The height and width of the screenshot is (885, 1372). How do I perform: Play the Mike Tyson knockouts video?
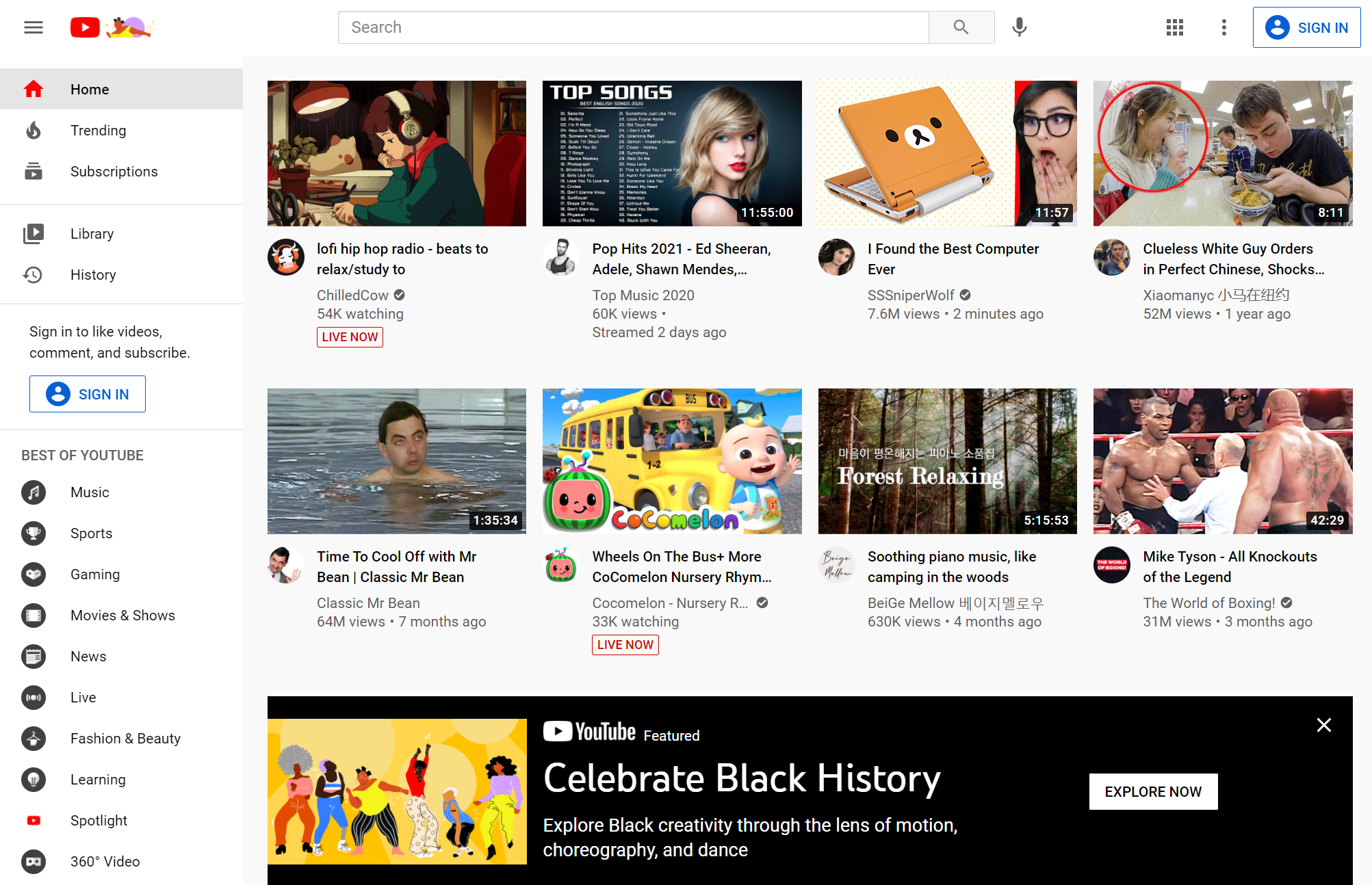click(1222, 461)
